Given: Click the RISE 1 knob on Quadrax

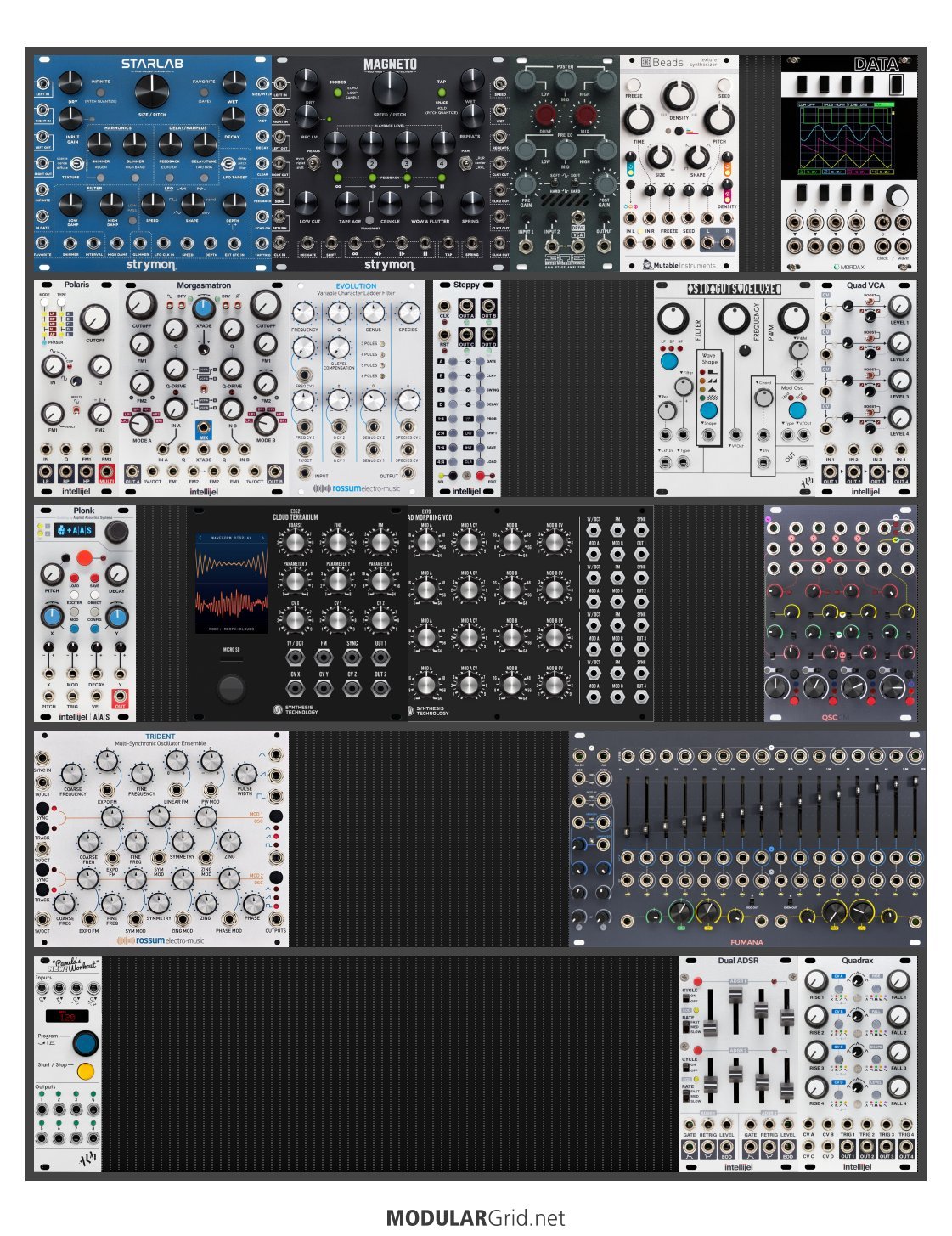Looking at the screenshot, I should tap(816, 982).
